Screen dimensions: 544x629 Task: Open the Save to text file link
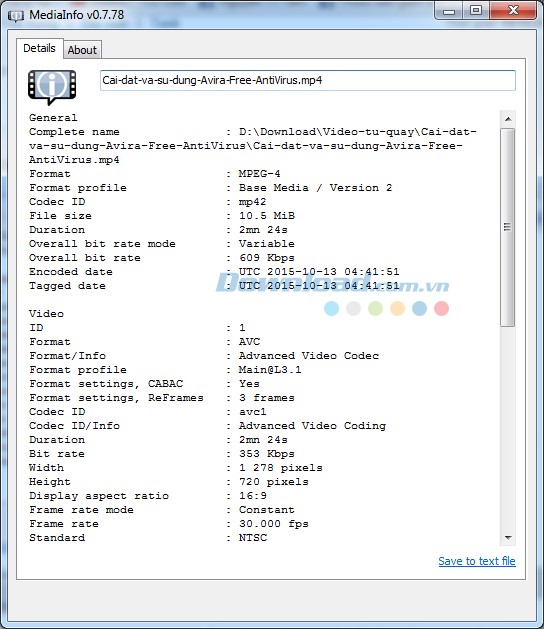point(477,561)
